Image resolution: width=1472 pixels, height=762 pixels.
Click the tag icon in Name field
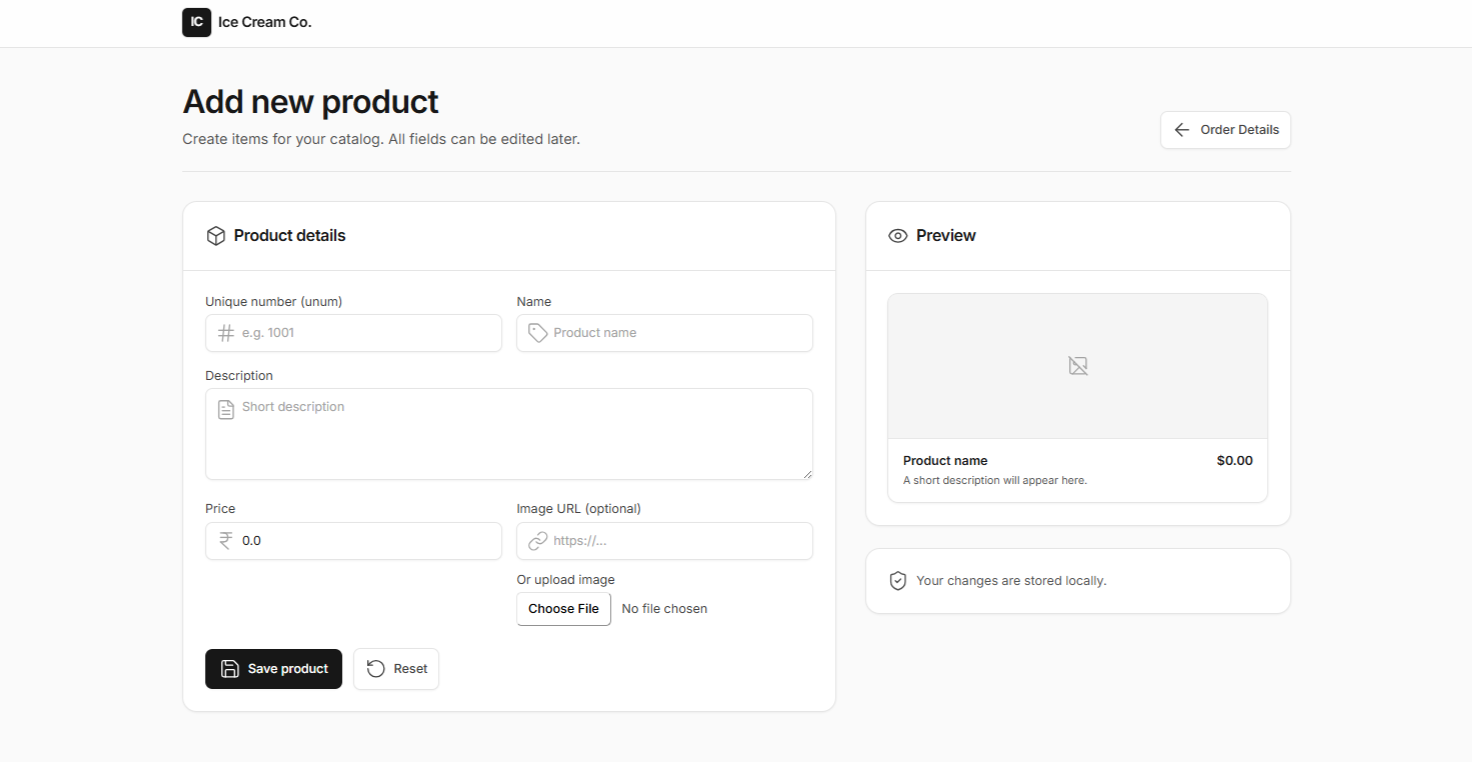(x=536, y=333)
